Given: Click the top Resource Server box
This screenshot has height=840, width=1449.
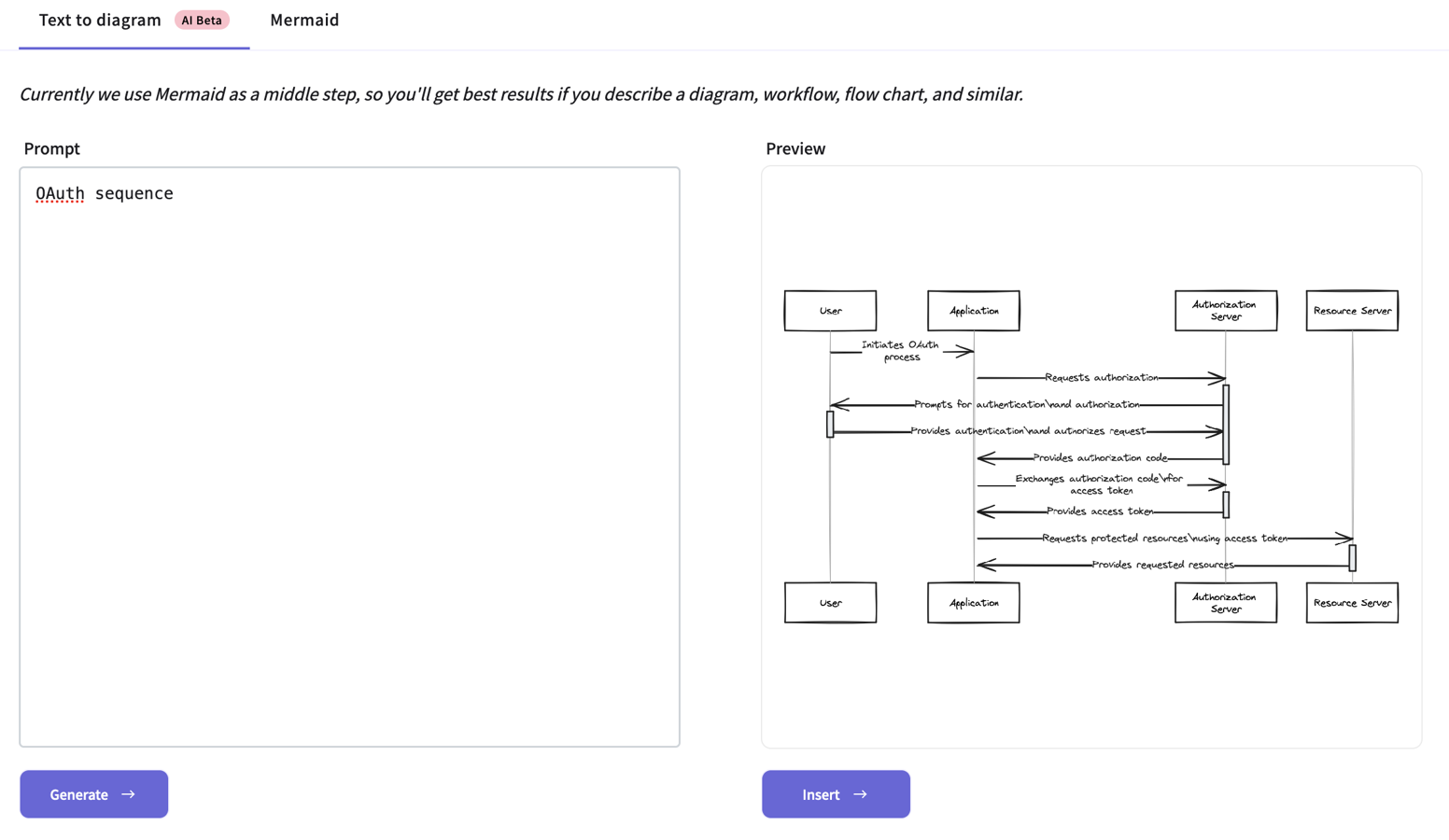Looking at the screenshot, I should (1351, 311).
